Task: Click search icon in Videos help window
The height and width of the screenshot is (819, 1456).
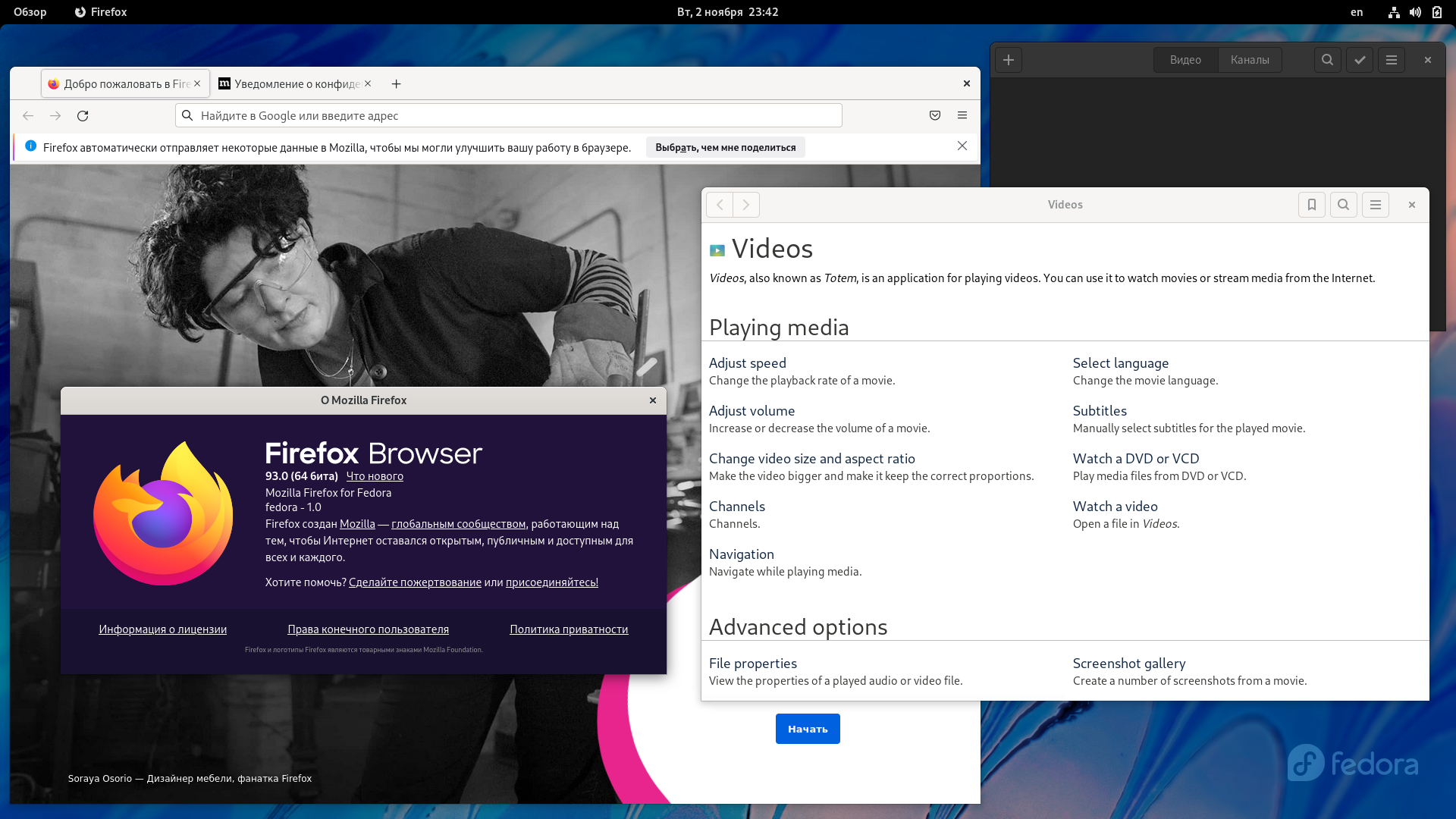Action: point(1343,205)
